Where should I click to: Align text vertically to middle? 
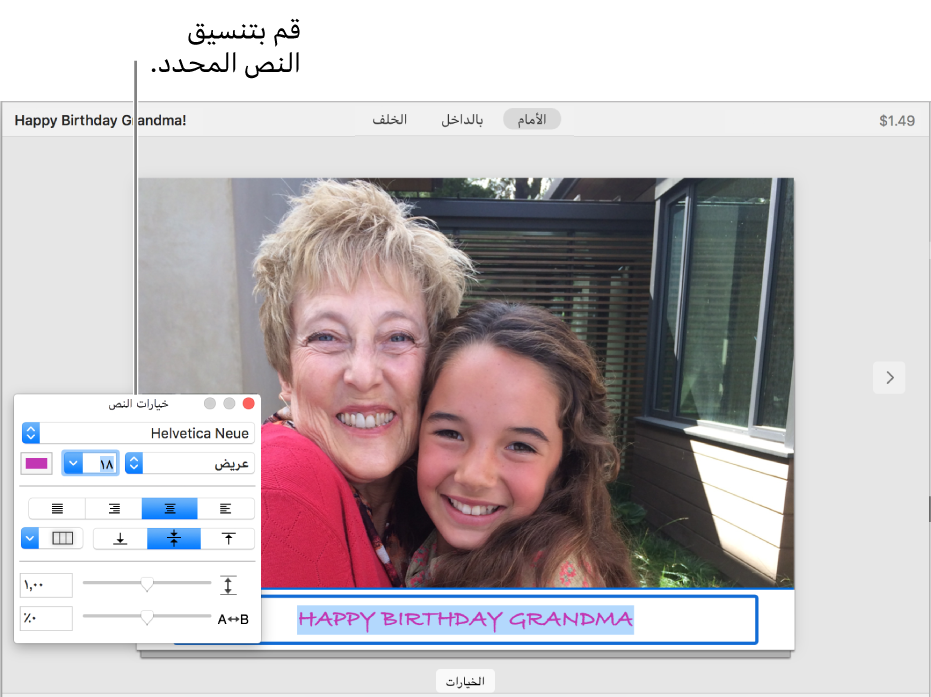pyautogui.click(x=174, y=539)
